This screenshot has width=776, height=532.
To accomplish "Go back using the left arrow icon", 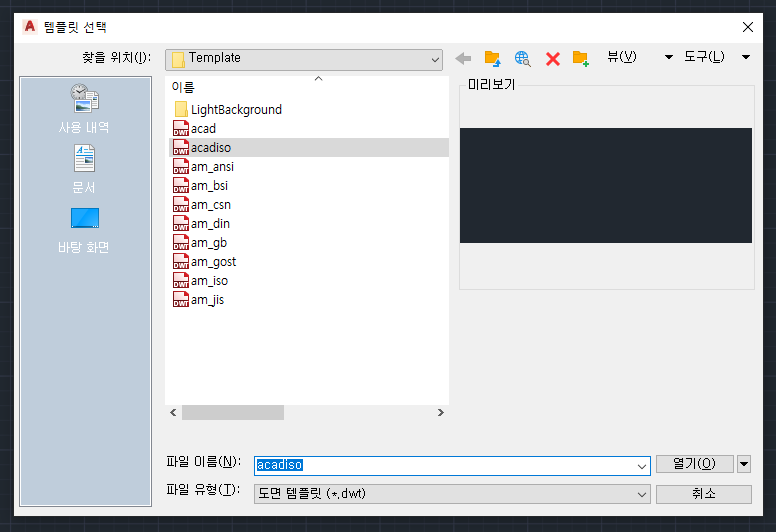I will point(463,58).
